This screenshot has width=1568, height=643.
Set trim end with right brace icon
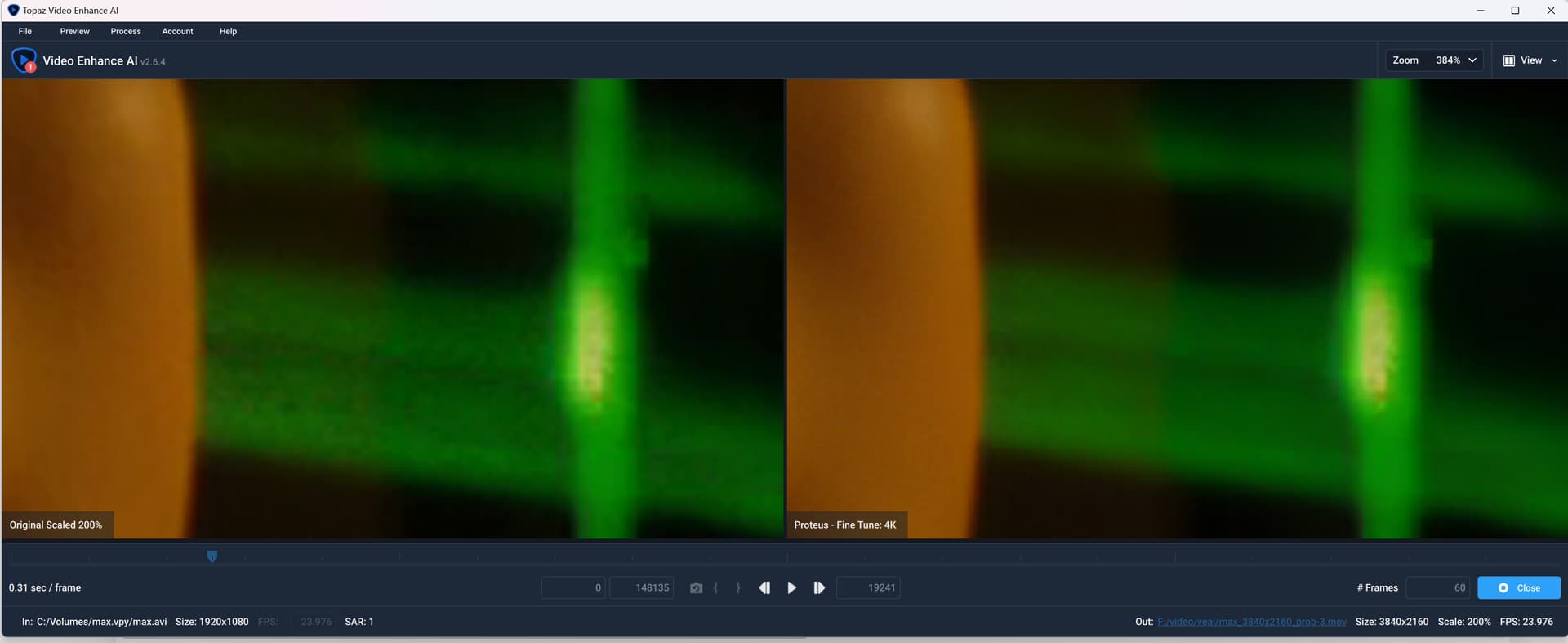point(738,588)
